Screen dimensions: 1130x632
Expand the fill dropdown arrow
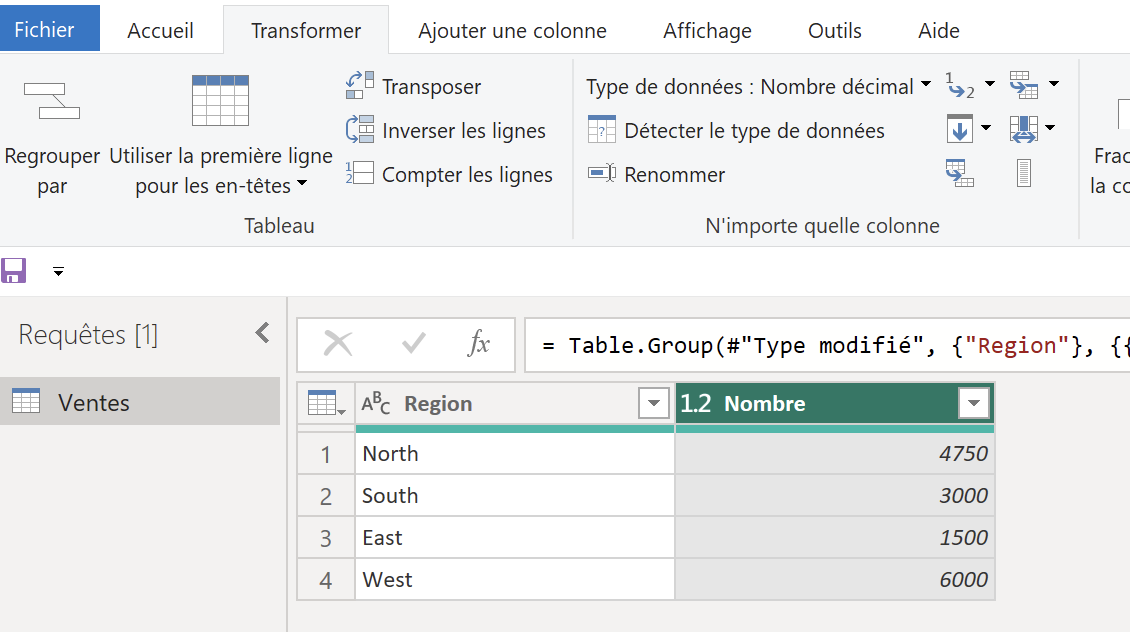[x=986, y=128]
